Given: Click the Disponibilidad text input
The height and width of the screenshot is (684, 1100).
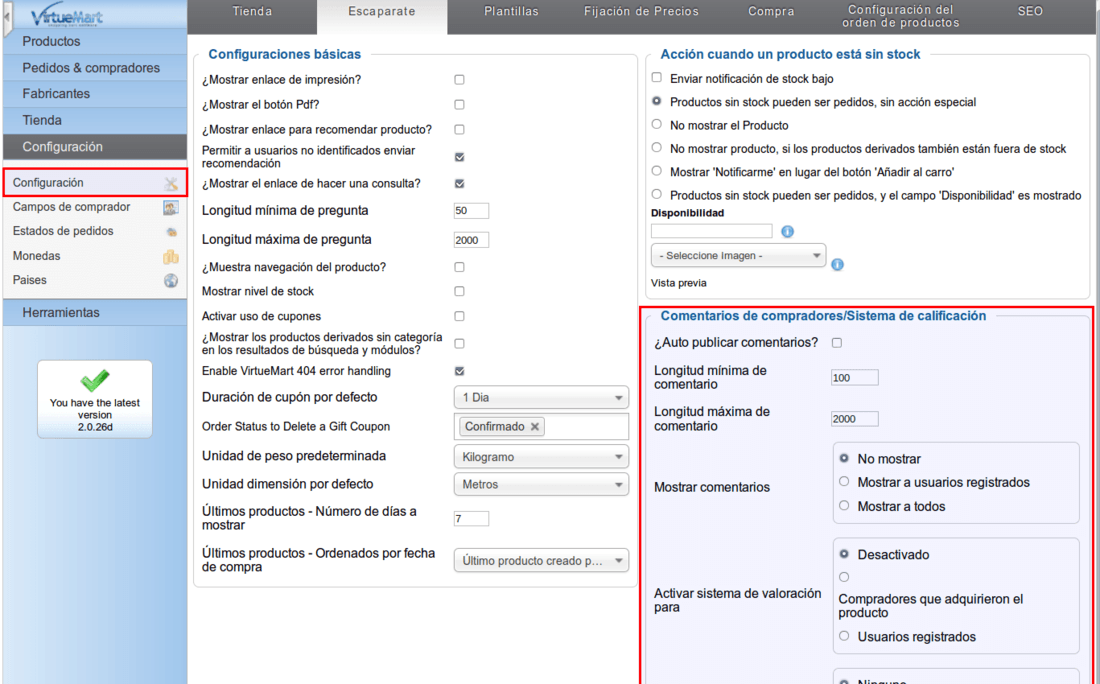Looking at the screenshot, I should tap(711, 231).
